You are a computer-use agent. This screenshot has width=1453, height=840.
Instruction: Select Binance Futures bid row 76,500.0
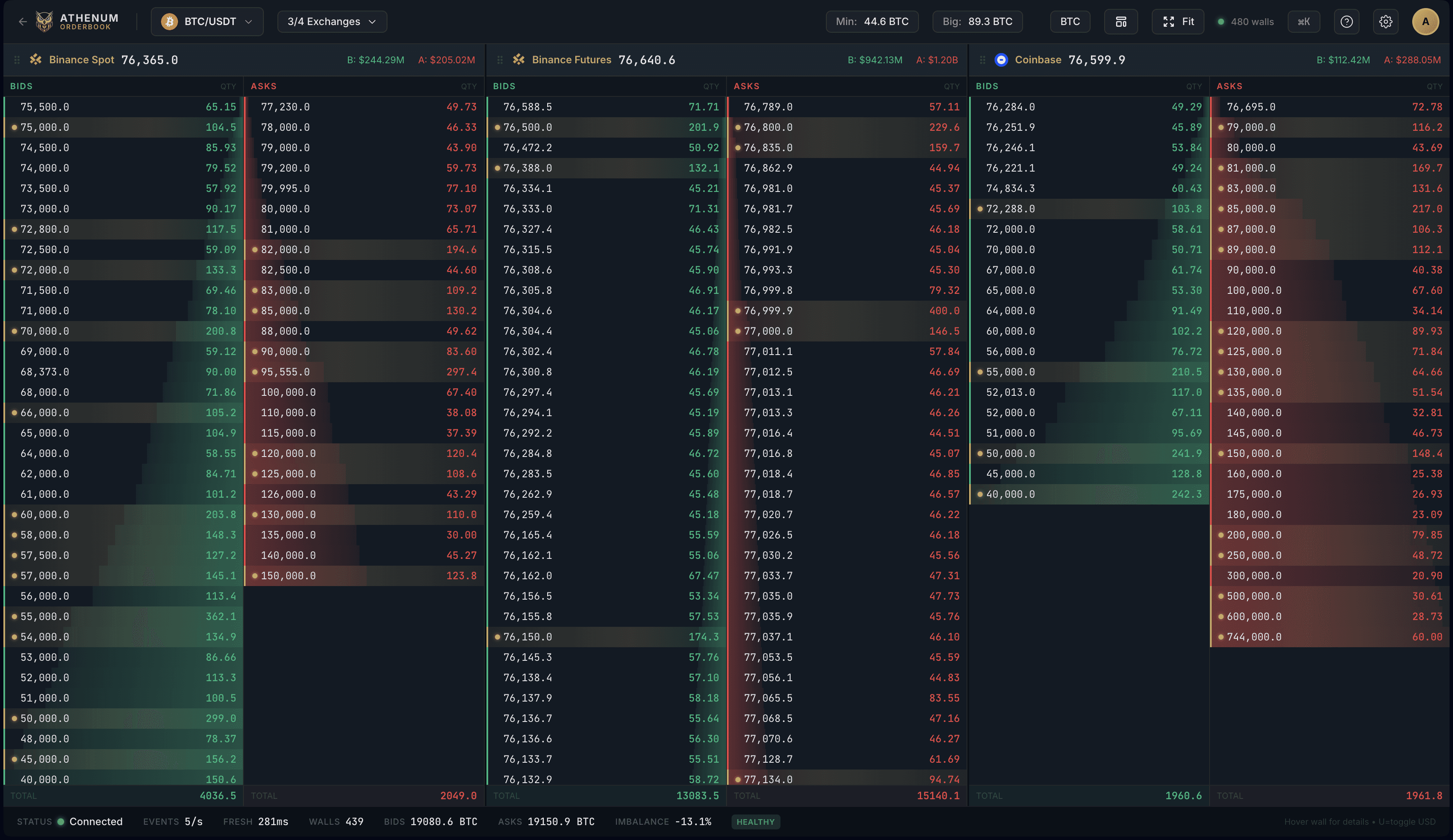pos(607,127)
